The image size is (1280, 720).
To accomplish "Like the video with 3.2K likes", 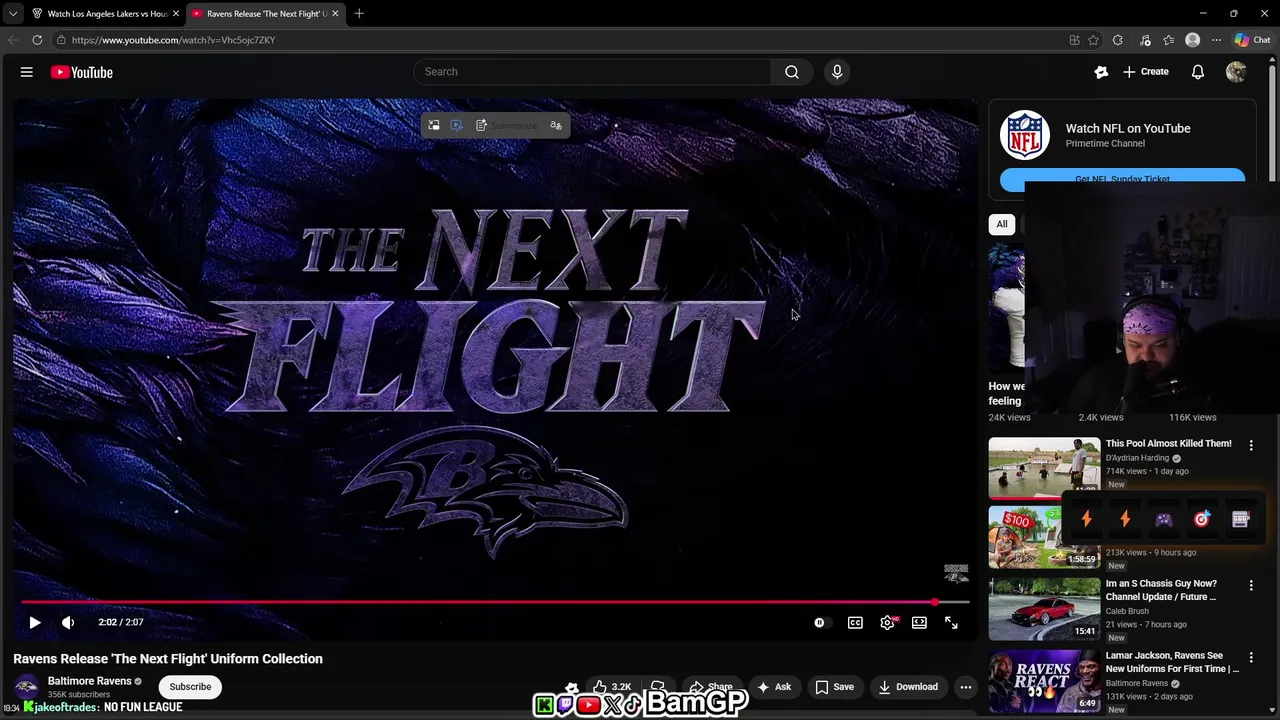I will pos(612,687).
